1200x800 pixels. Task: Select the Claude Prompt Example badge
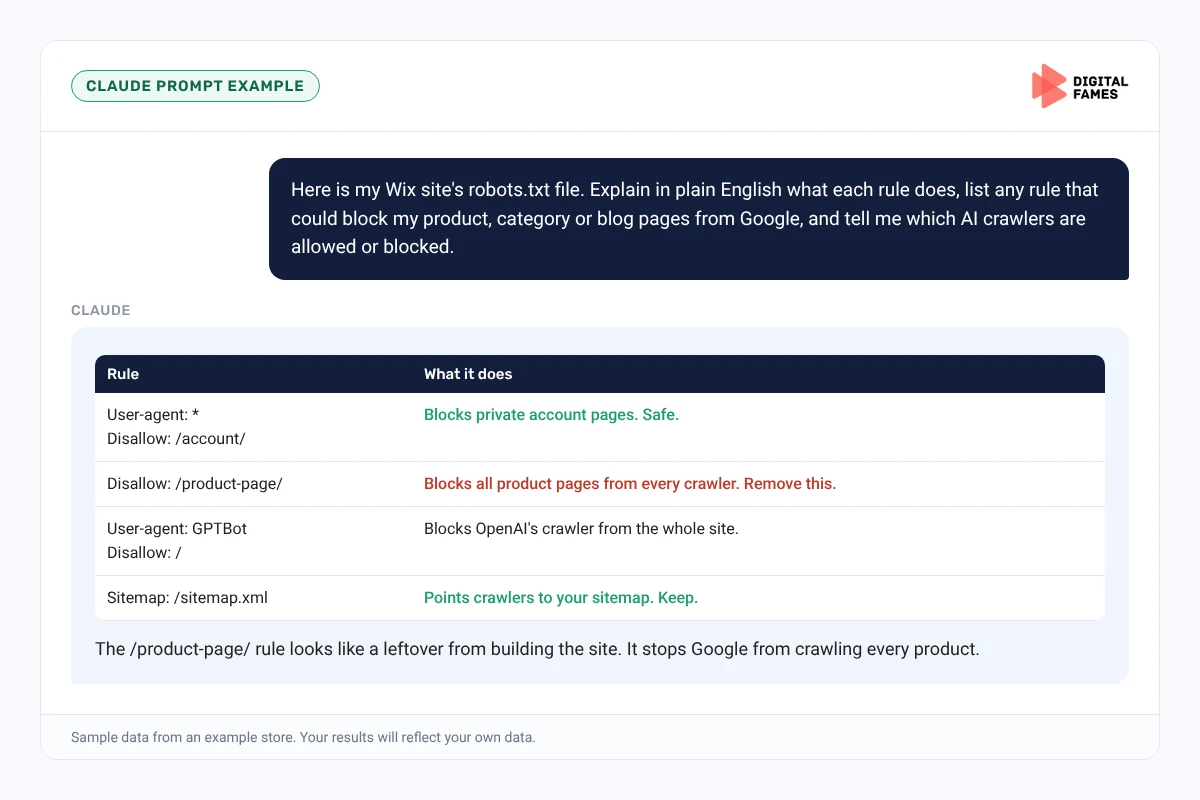(195, 86)
